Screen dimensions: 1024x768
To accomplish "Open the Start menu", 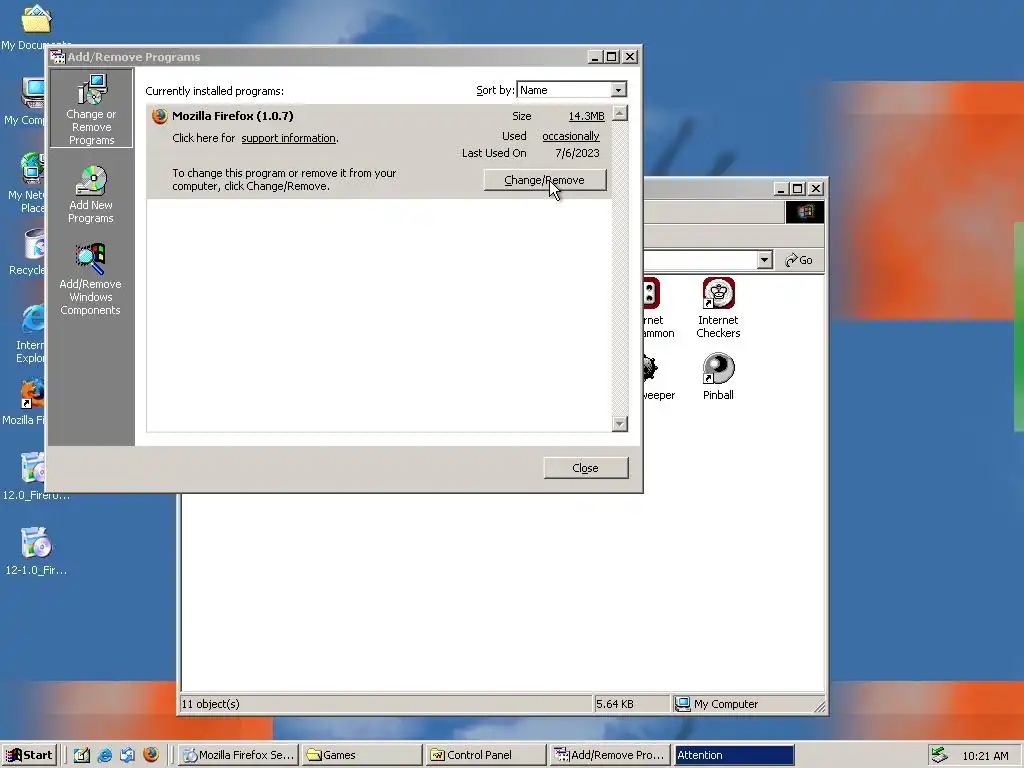I will [29, 755].
